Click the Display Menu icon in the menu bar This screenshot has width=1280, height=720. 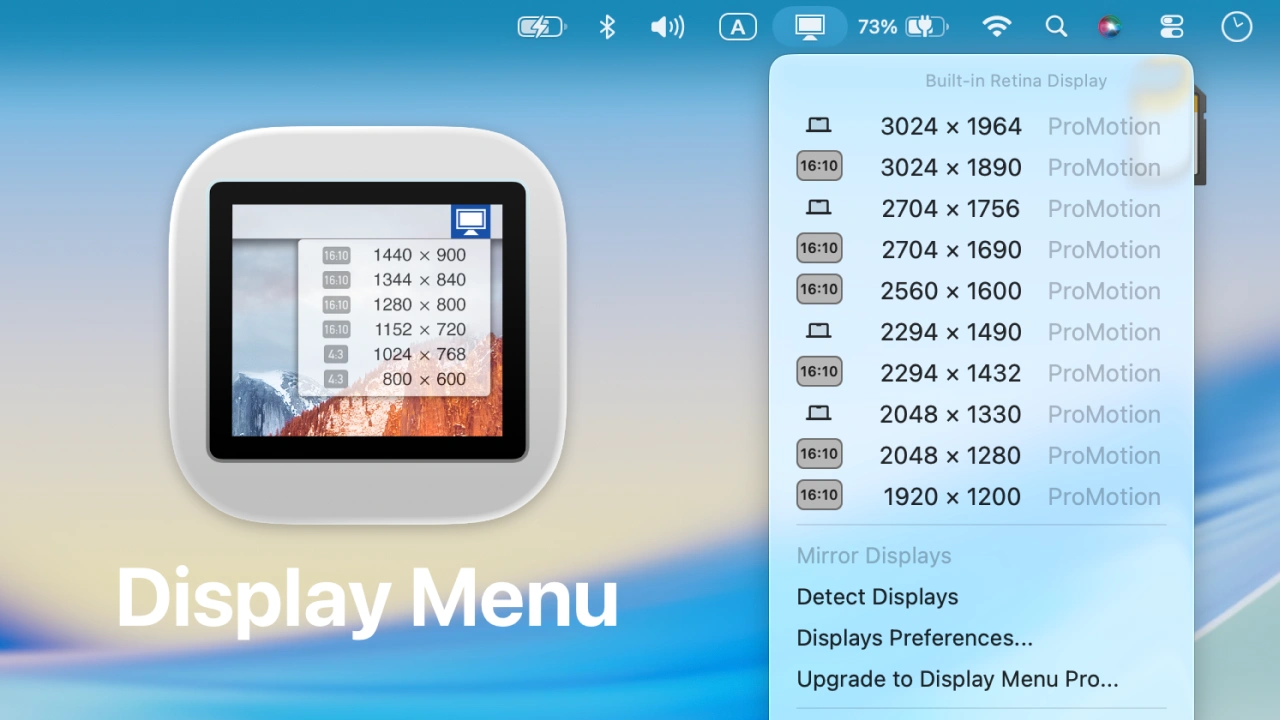click(810, 26)
